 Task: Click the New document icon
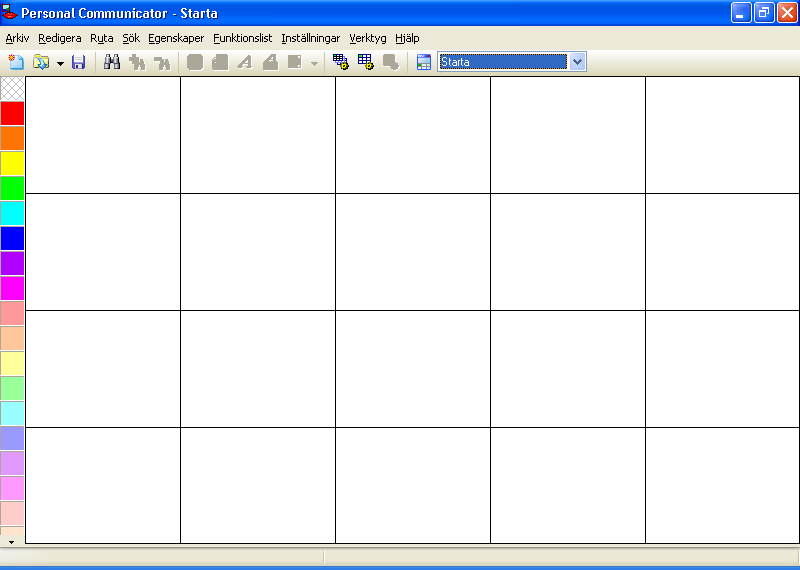tap(16, 62)
